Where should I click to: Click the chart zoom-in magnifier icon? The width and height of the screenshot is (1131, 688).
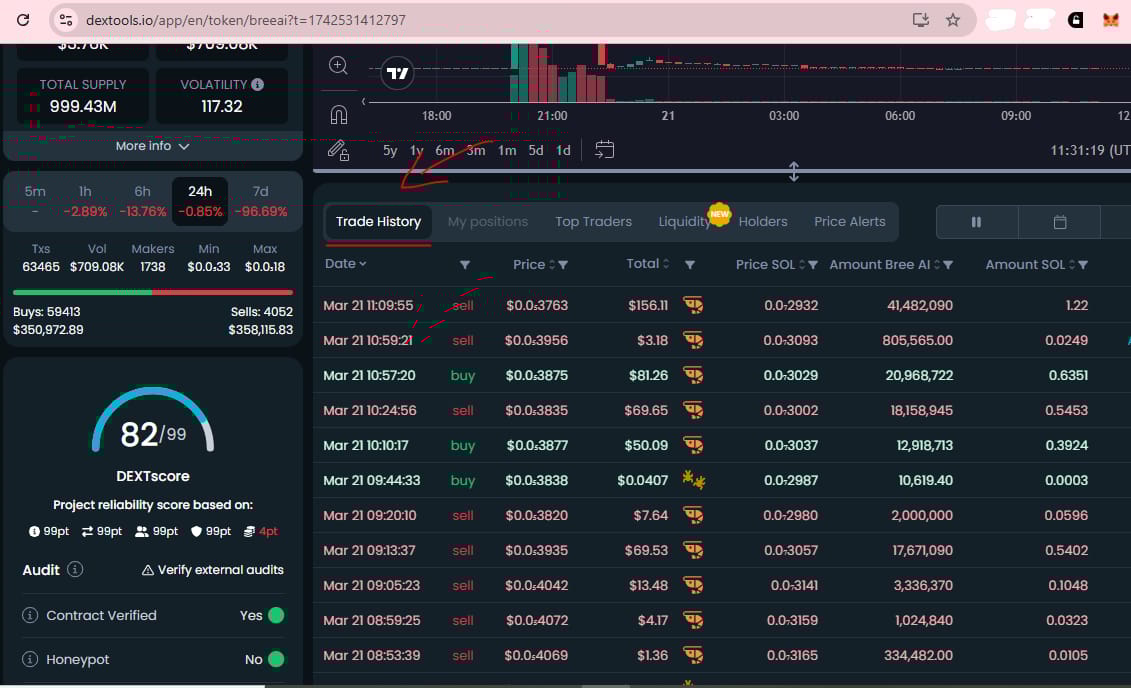(x=338, y=66)
